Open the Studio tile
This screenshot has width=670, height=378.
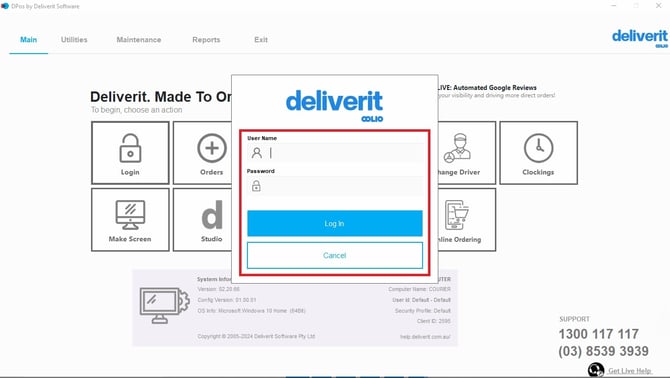click(x=203, y=220)
